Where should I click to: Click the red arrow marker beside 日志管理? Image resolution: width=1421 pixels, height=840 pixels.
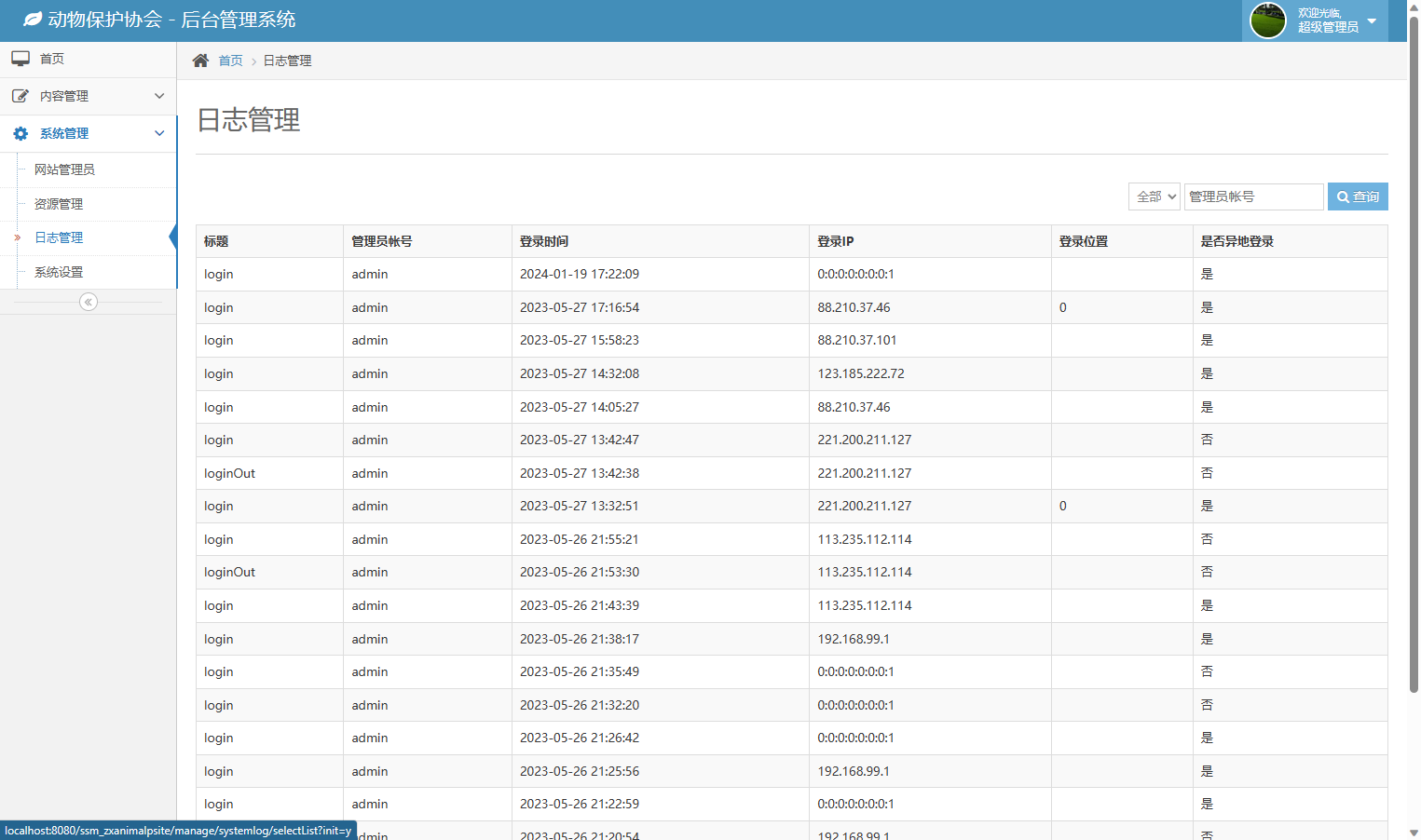coord(17,238)
